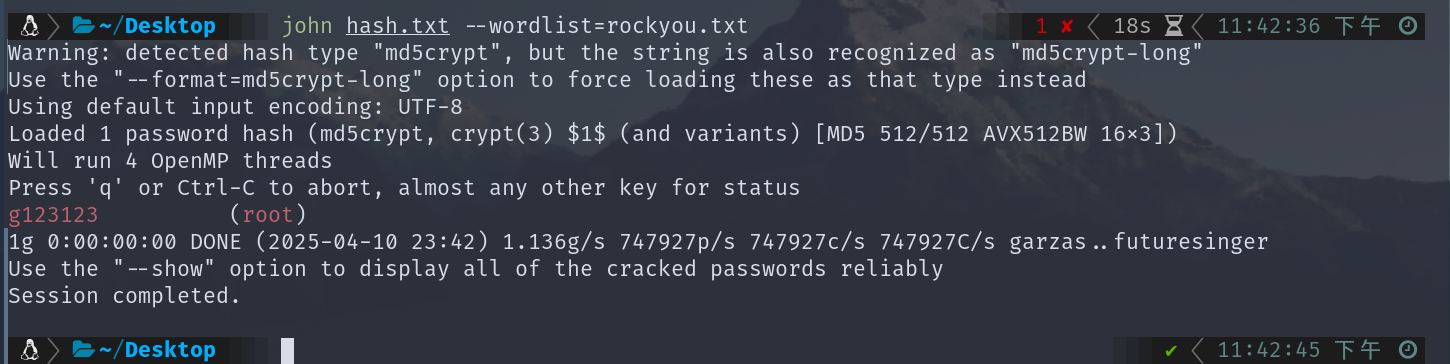Click the exit code 1 indicator
Screen dimensions: 1450x364
tap(1041, 26)
